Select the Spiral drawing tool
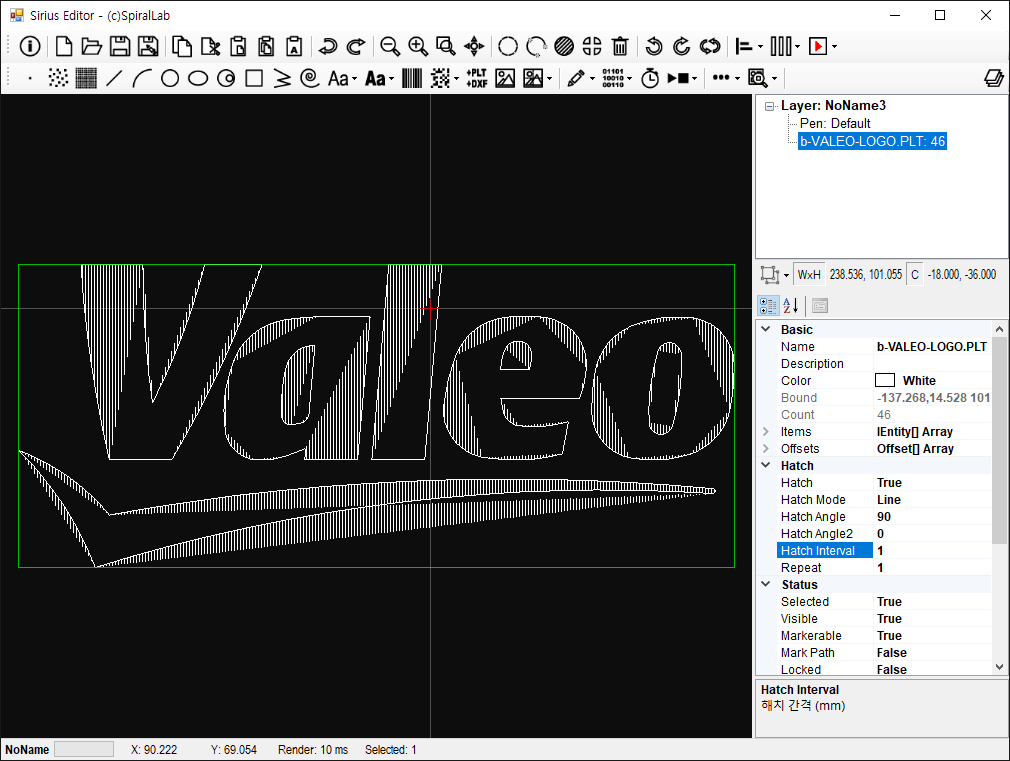 (310, 79)
